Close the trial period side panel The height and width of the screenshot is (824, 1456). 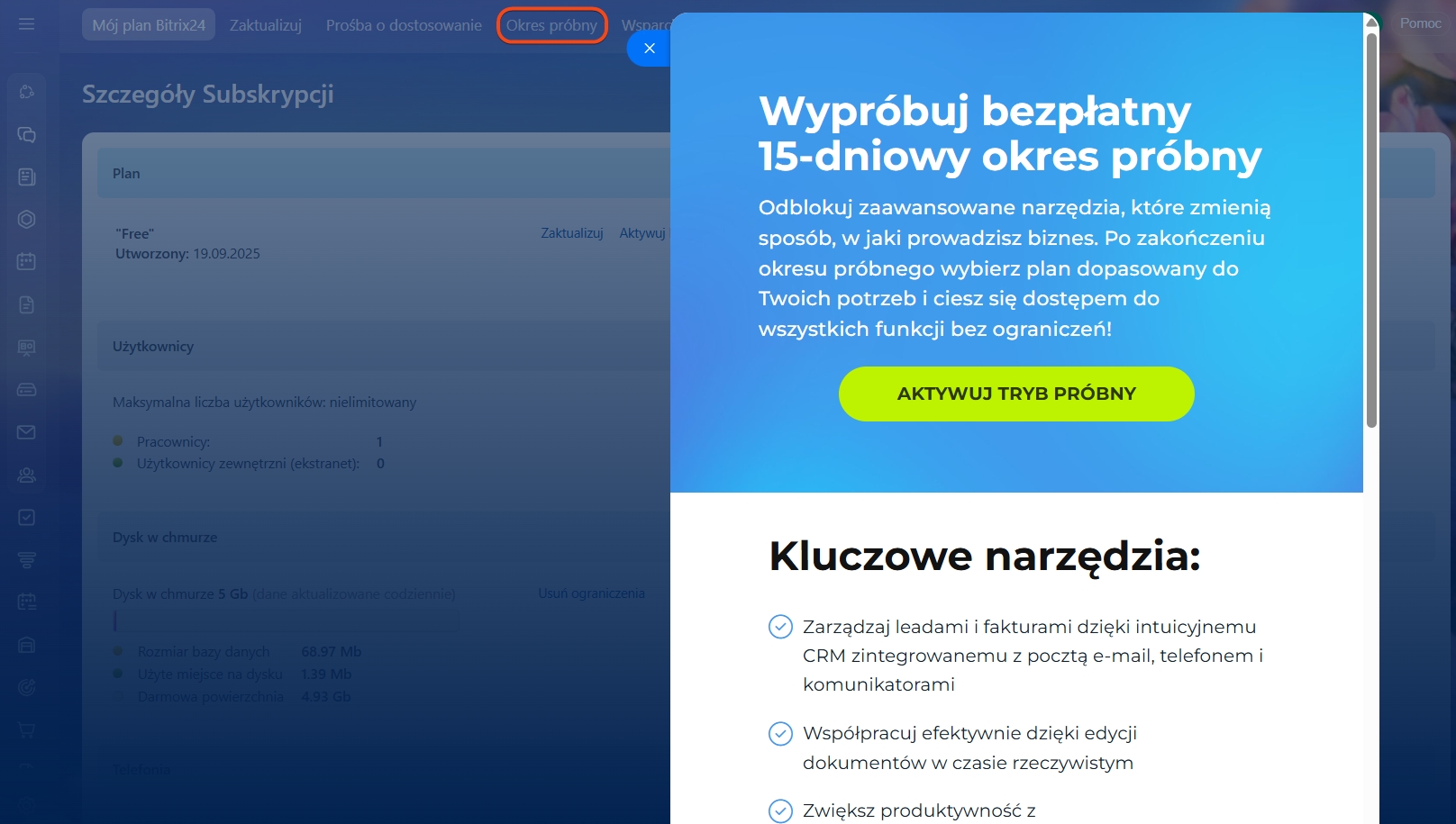coord(650,49)
